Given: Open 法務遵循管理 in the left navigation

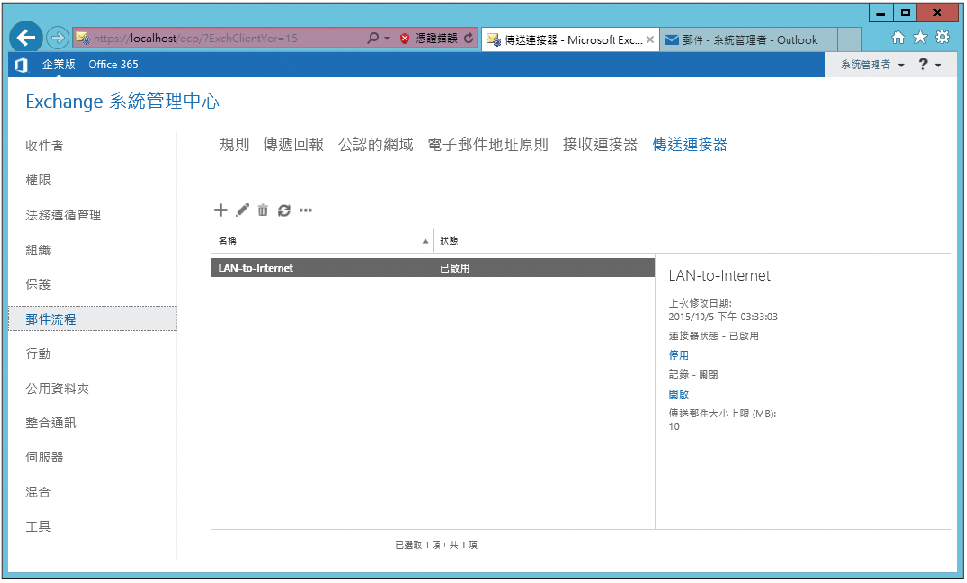Looking at the screenshot, I should coord(63,215).
